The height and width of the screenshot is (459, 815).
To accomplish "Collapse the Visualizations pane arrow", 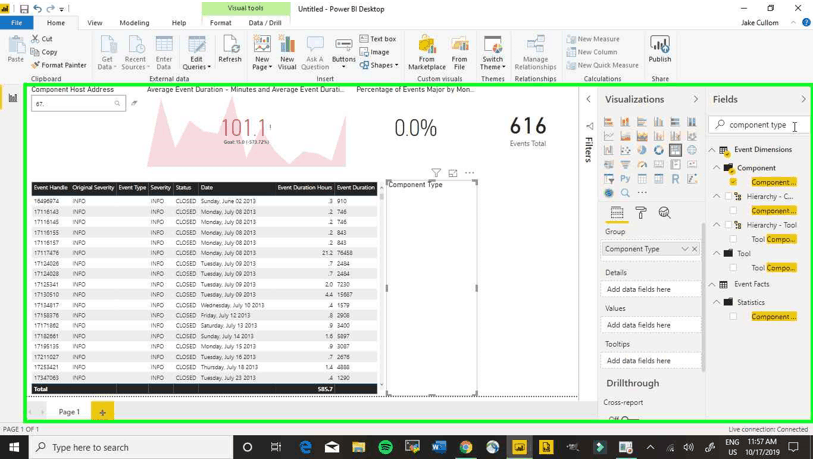I will 695,99.
